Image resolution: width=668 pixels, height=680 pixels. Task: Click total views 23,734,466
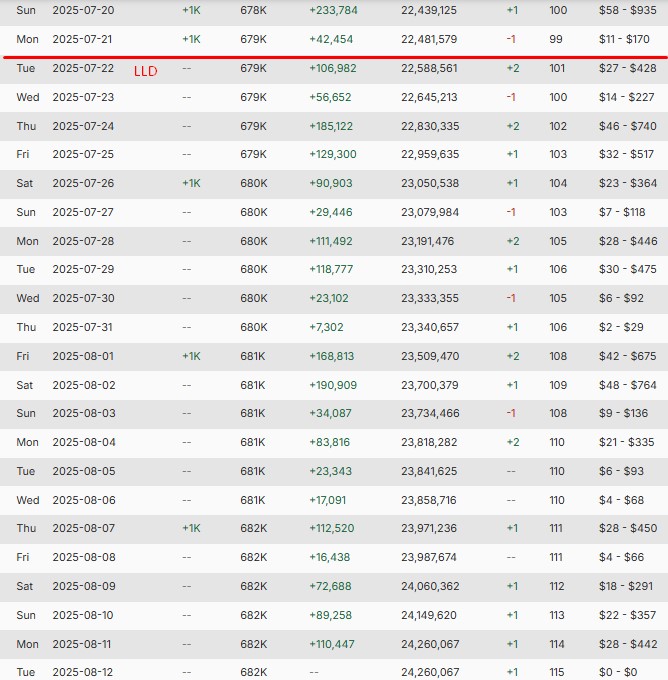[430, 413]
